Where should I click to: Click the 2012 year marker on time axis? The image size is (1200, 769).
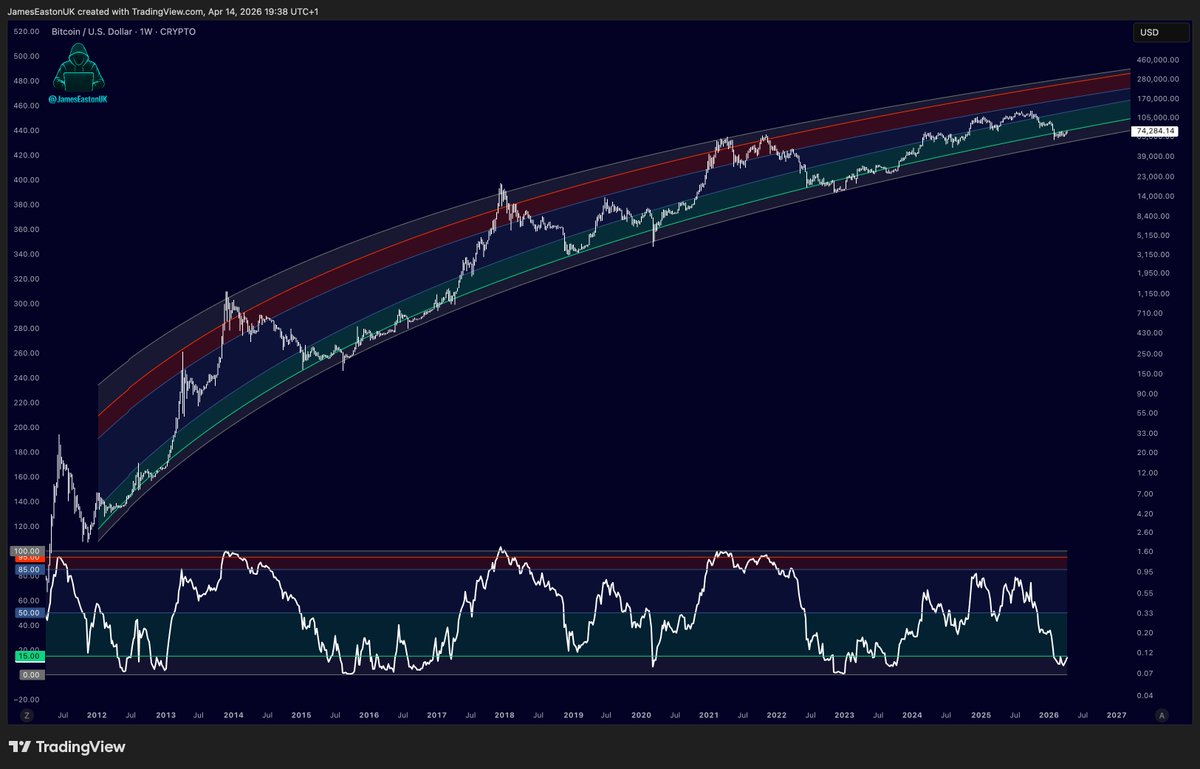[x=97, y=716]
